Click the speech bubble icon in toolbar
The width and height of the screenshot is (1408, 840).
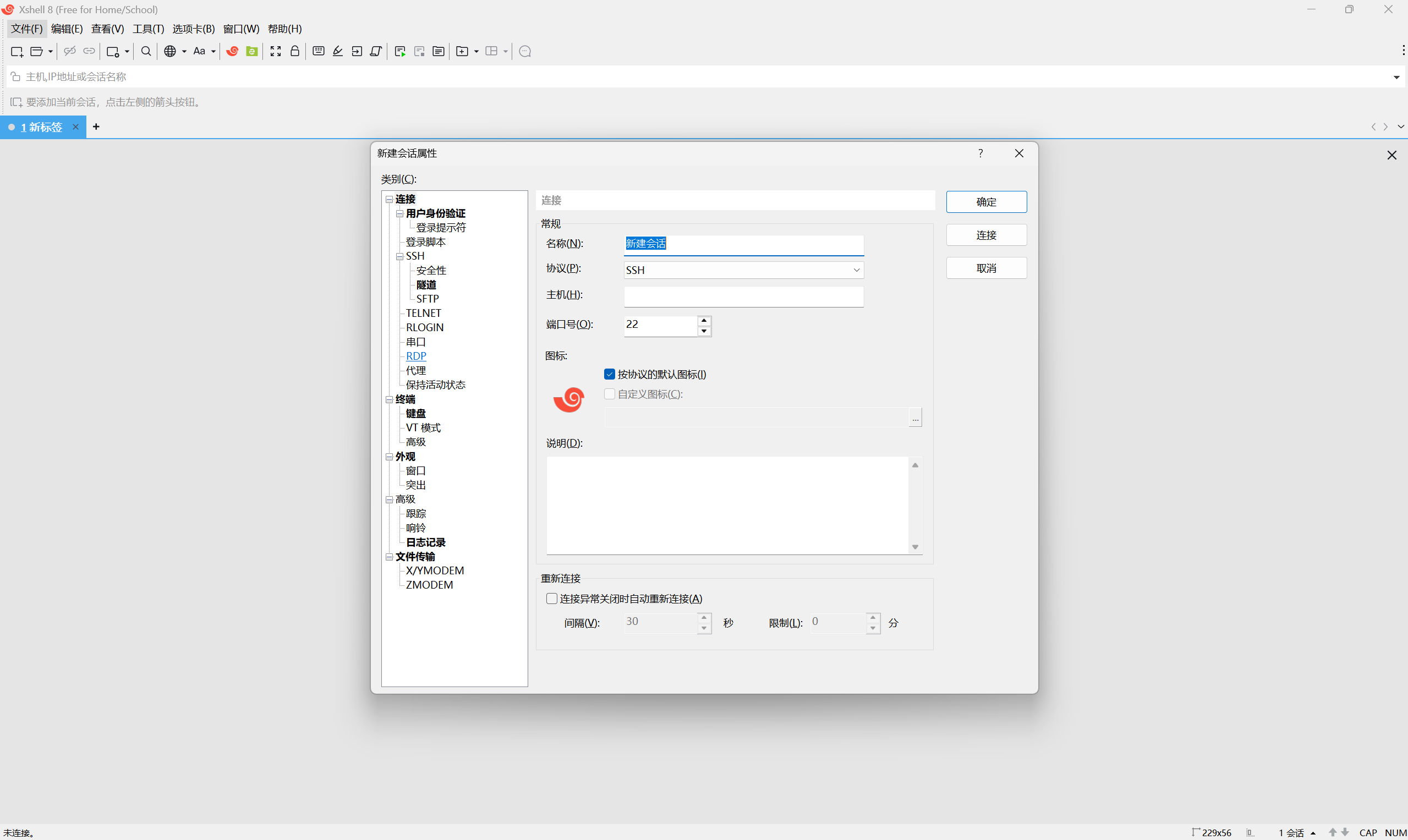[x=525, y=52]
